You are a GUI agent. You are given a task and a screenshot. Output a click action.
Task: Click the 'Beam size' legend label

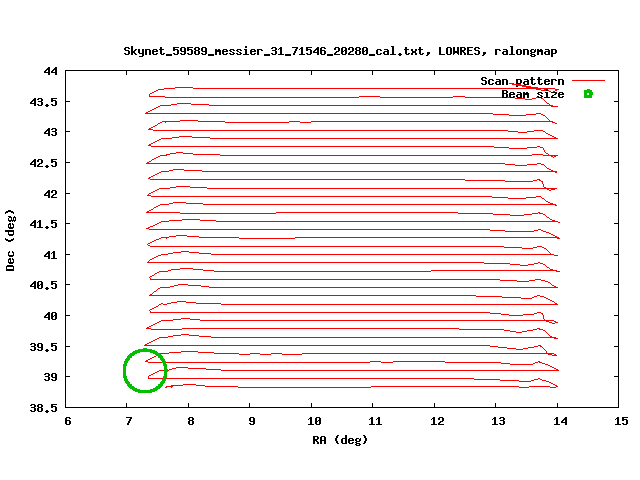pyautogui.click(x=533, y=94)
